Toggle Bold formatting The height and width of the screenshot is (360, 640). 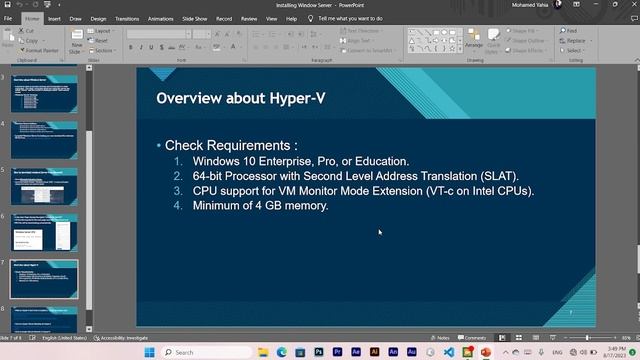131,47
